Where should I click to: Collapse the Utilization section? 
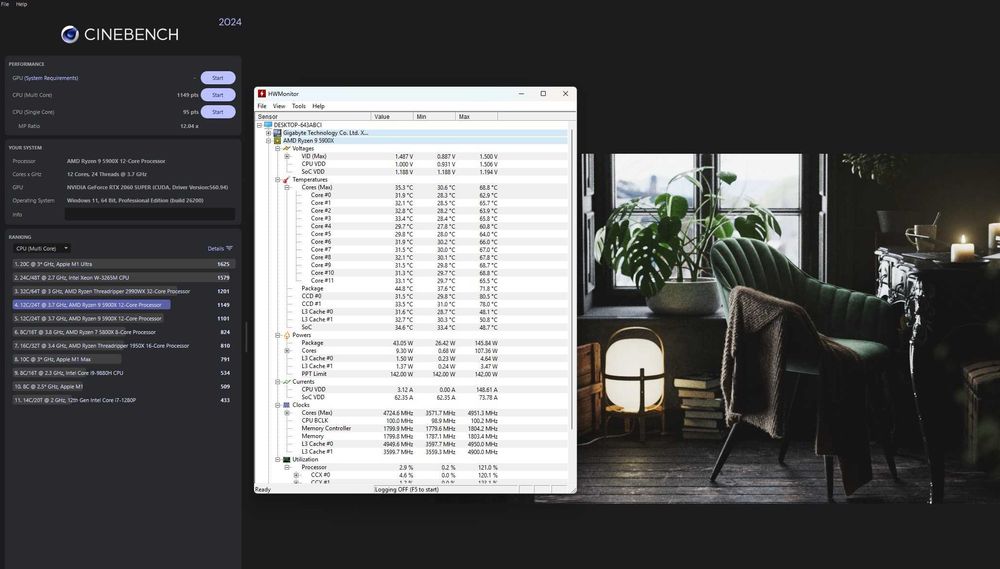pos(277,459)
